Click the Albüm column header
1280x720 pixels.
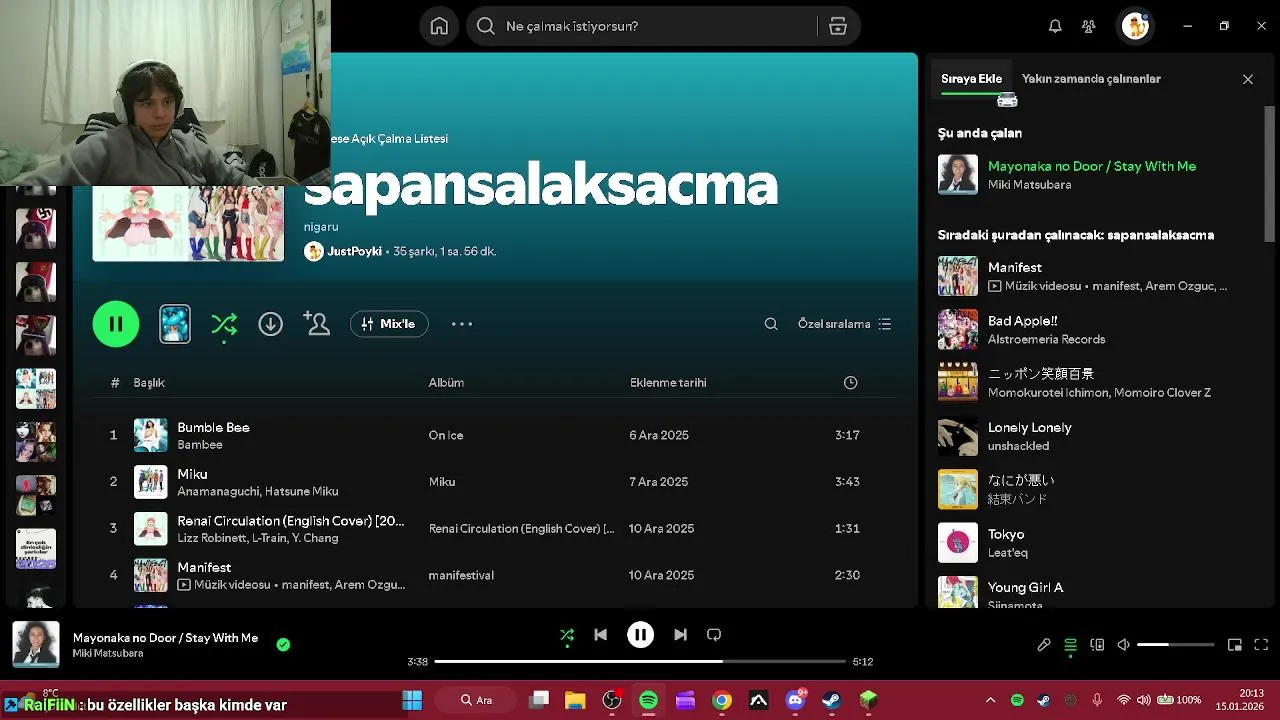click(x=446, y=383)
